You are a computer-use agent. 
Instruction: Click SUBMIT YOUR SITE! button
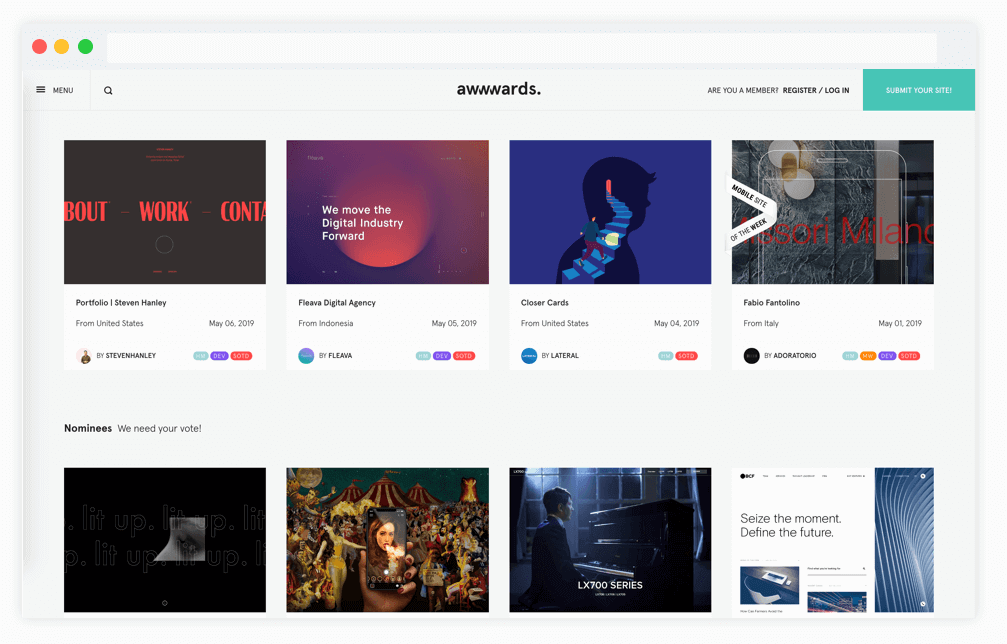pyautogui.click(x=918, y=90)
